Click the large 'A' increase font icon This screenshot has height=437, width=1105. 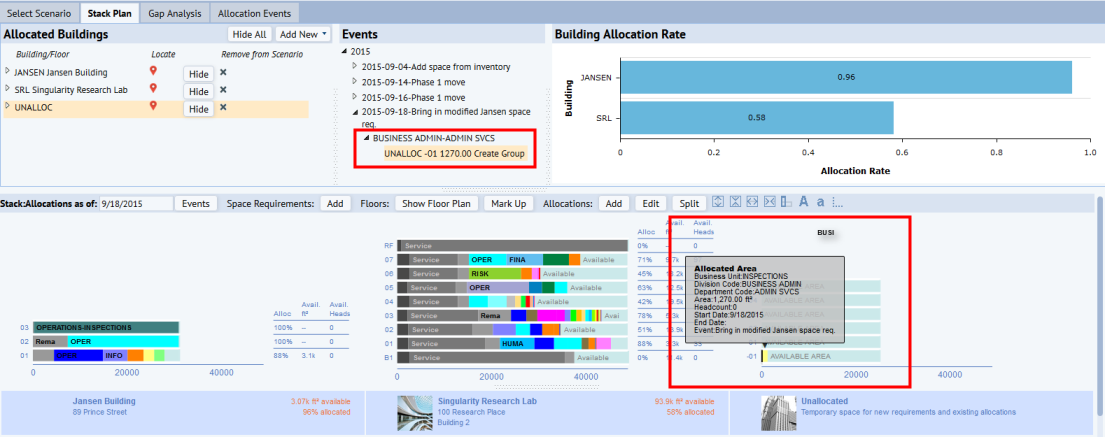803,202
